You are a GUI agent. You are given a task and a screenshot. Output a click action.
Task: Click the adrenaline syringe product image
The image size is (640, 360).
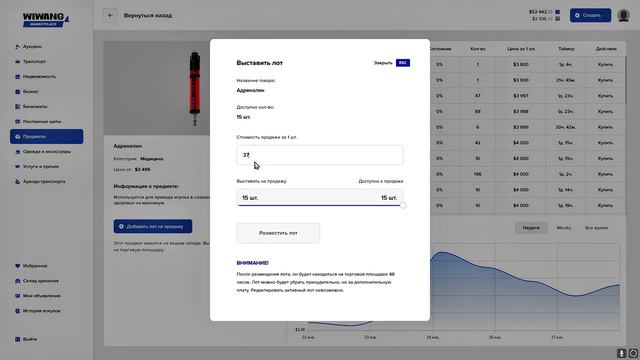[x=195, y=88]
